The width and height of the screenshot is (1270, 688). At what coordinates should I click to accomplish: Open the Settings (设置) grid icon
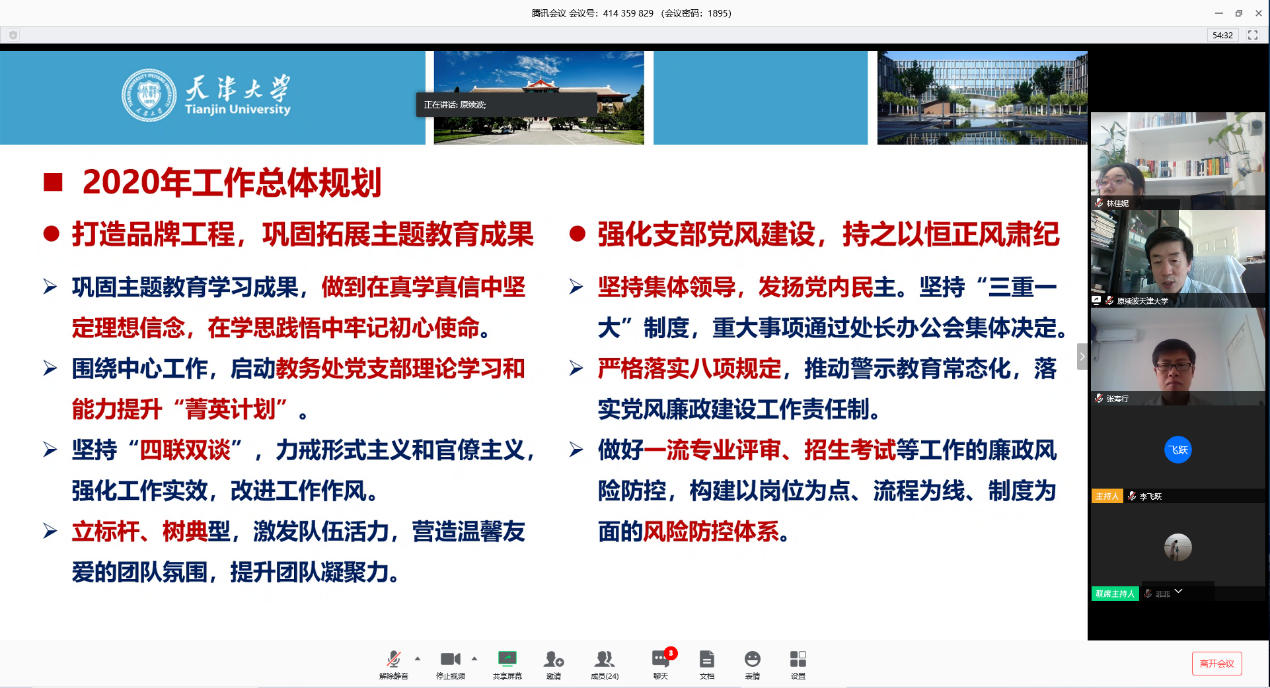click(x=798, y=660)
